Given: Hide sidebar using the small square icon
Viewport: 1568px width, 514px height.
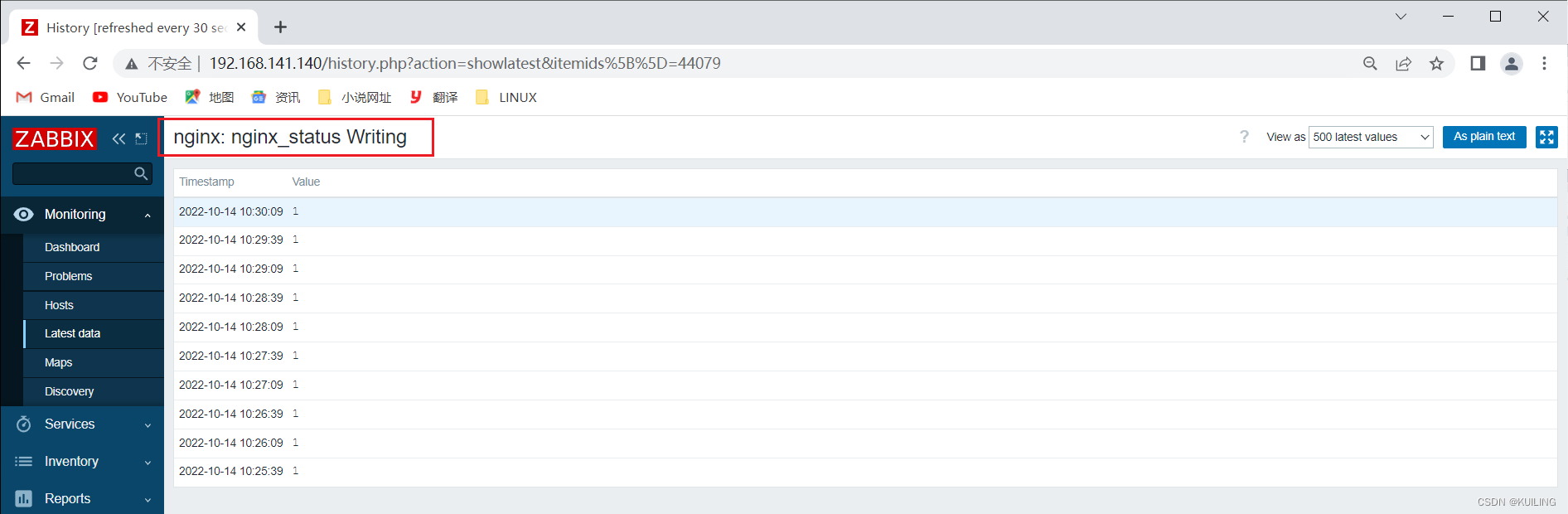Looking at the screenshot, I should point(142,138).
